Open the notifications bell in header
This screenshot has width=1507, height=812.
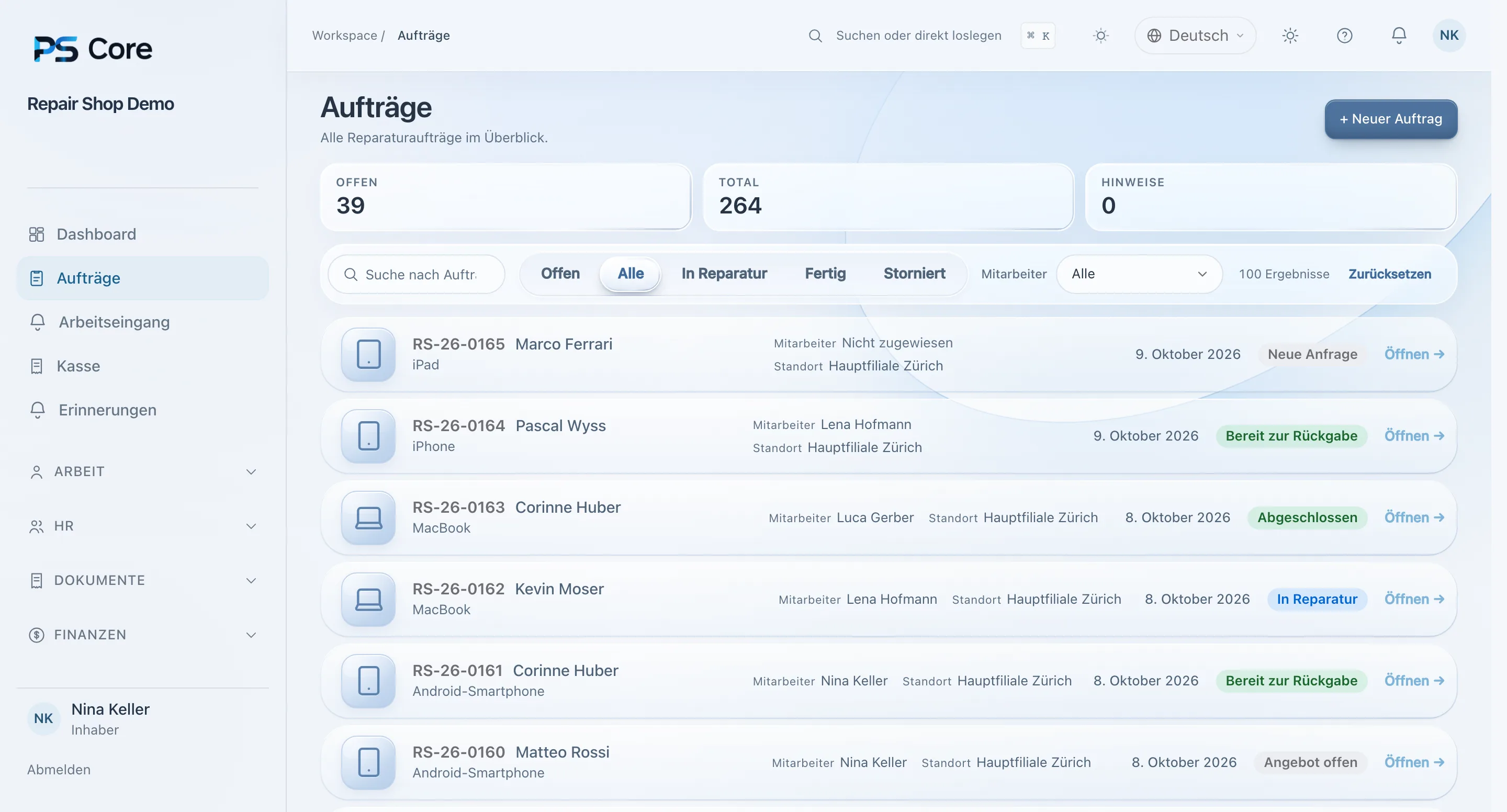(1398, 36)
